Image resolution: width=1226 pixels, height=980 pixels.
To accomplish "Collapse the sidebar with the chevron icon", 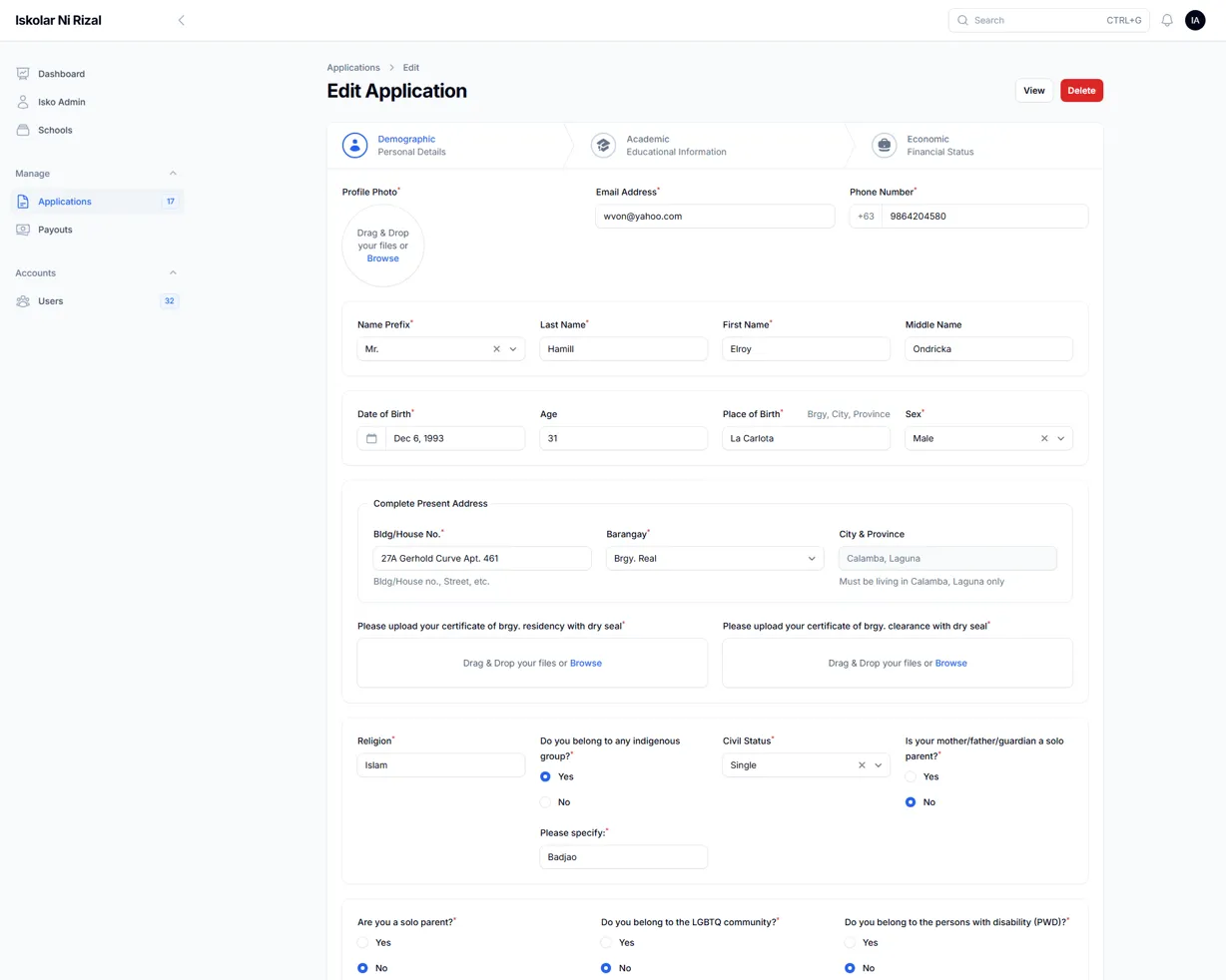I will [181, 20].
